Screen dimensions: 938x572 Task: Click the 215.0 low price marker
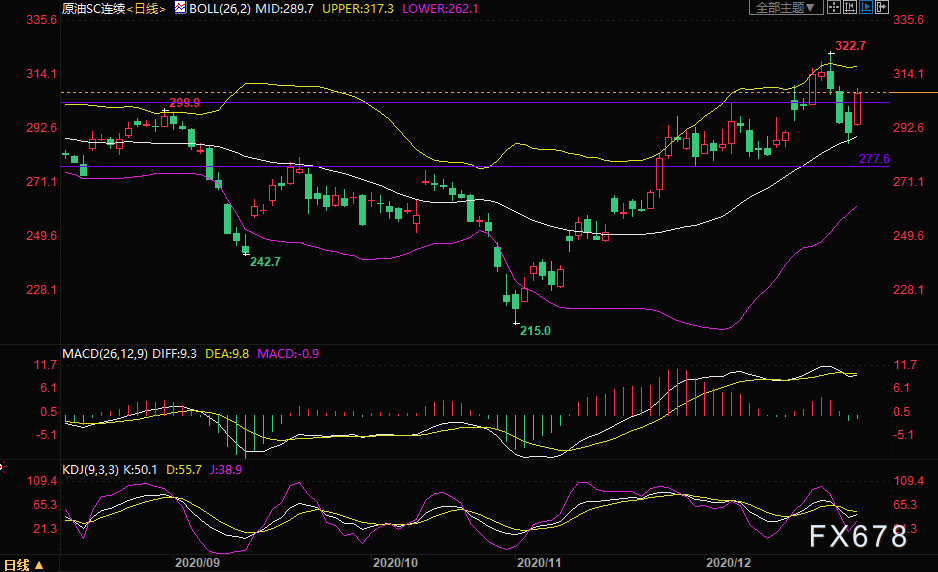(x=535, y=330)
